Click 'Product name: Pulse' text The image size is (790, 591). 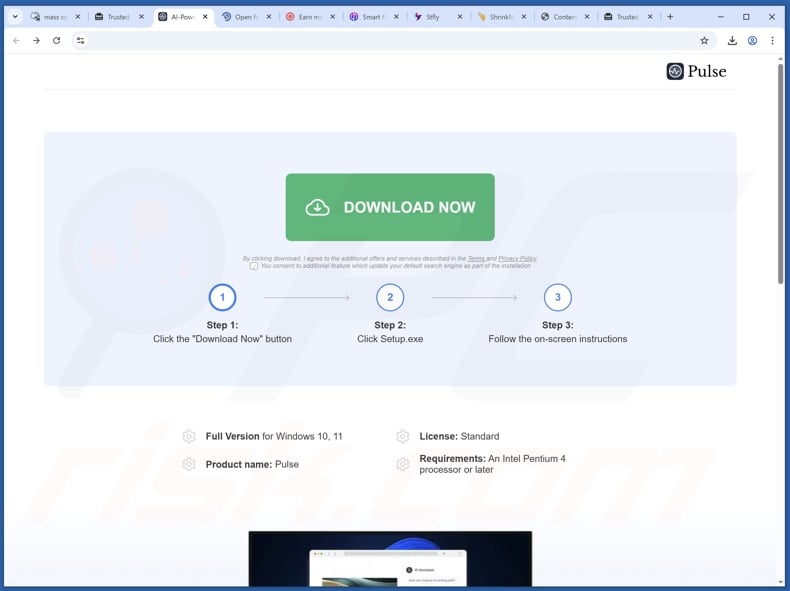[252, 464]
